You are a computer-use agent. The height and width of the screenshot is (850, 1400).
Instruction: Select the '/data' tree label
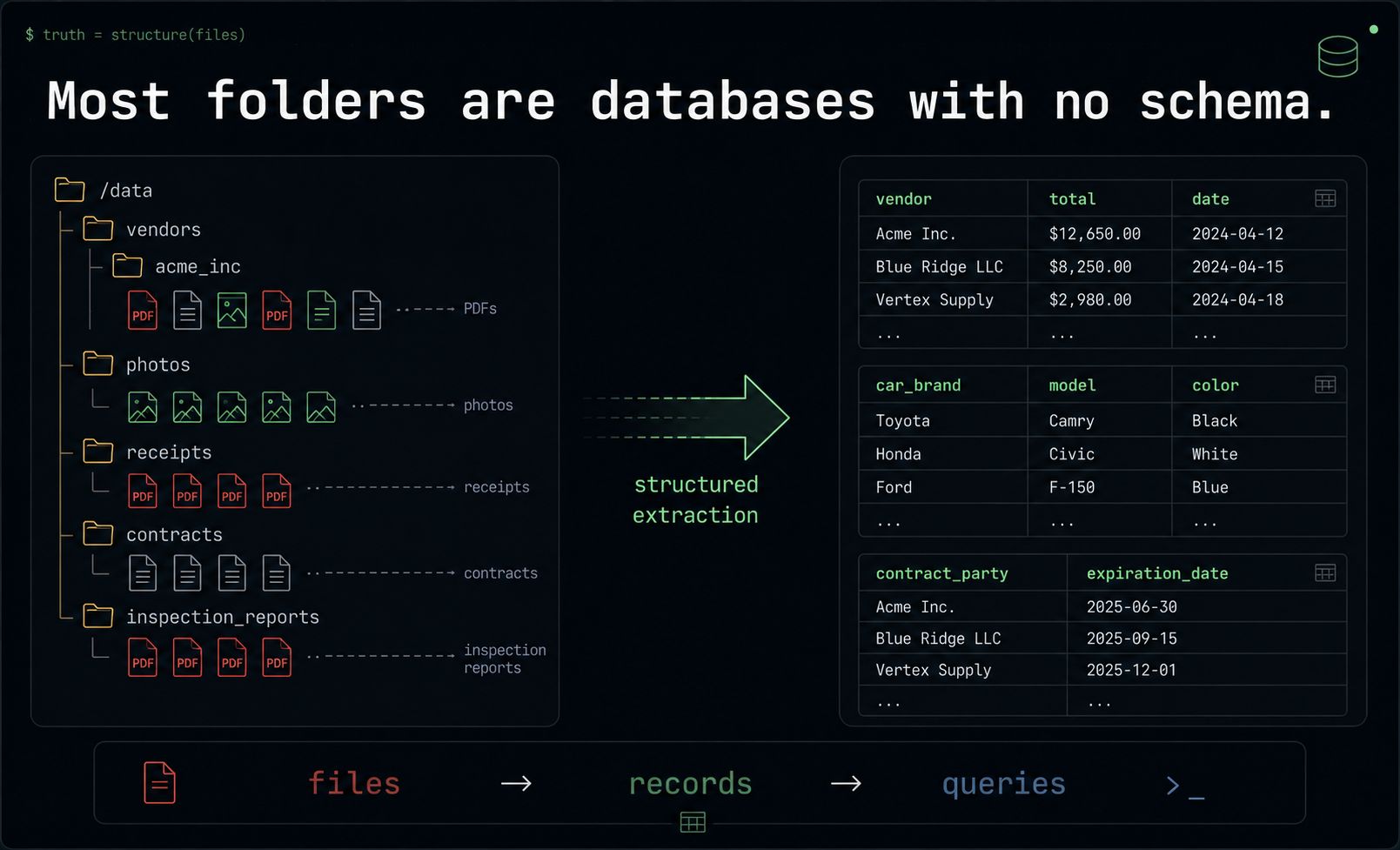(126, 191)
